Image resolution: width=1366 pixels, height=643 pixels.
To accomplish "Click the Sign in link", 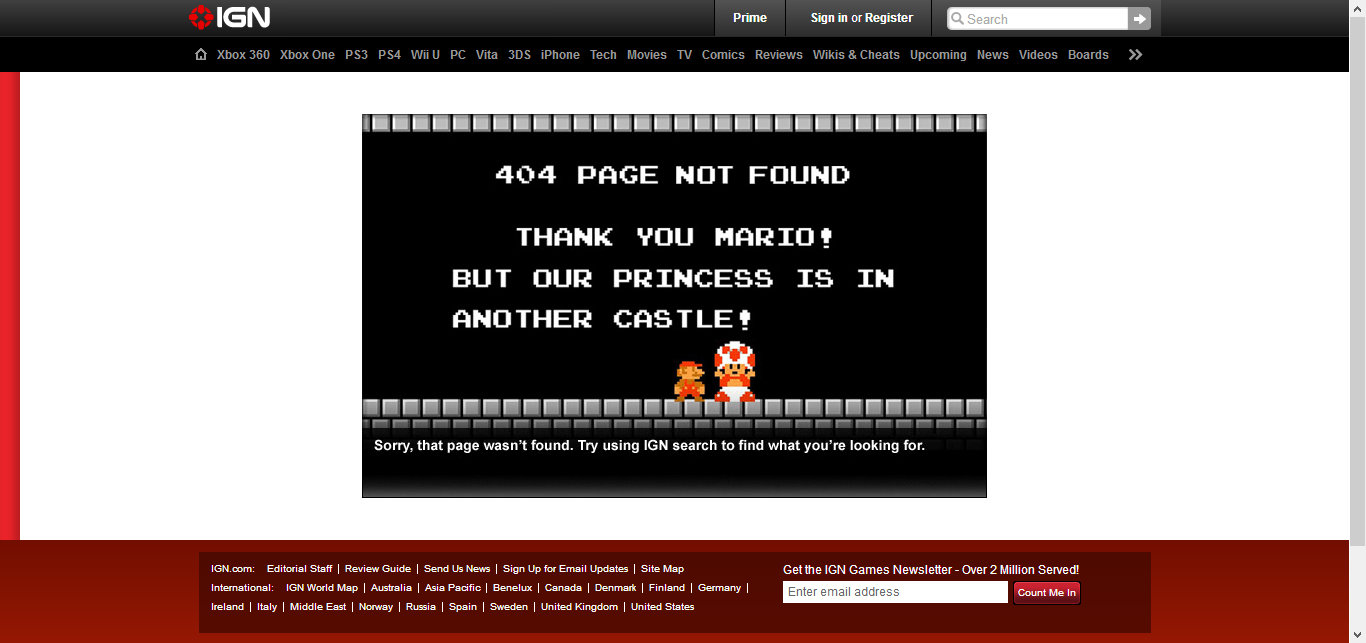I will coord(829,18).
